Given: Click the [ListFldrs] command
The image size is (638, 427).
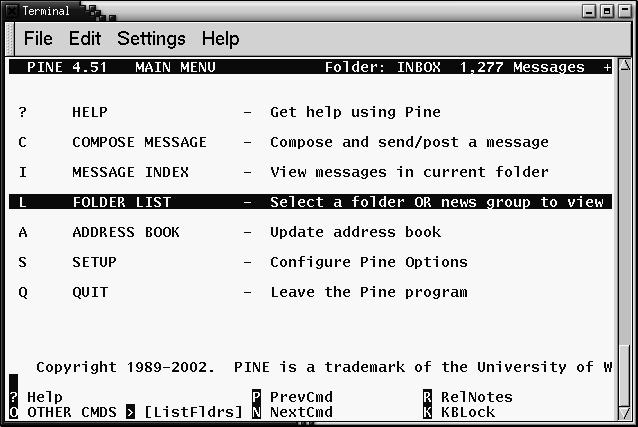Looking at the screenshot, I should [193, 412].
